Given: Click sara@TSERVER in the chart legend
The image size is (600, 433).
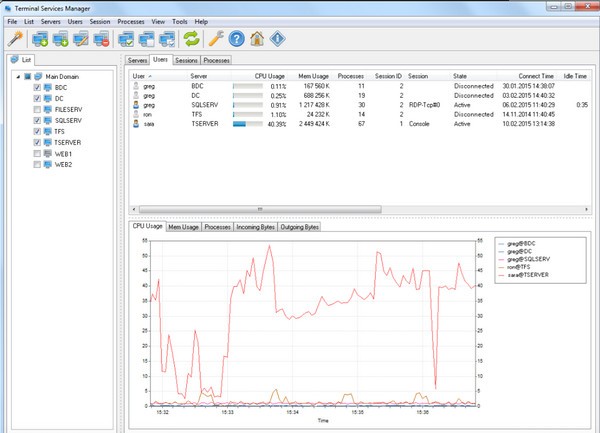Looking at the screenshot, I should 528,275.
